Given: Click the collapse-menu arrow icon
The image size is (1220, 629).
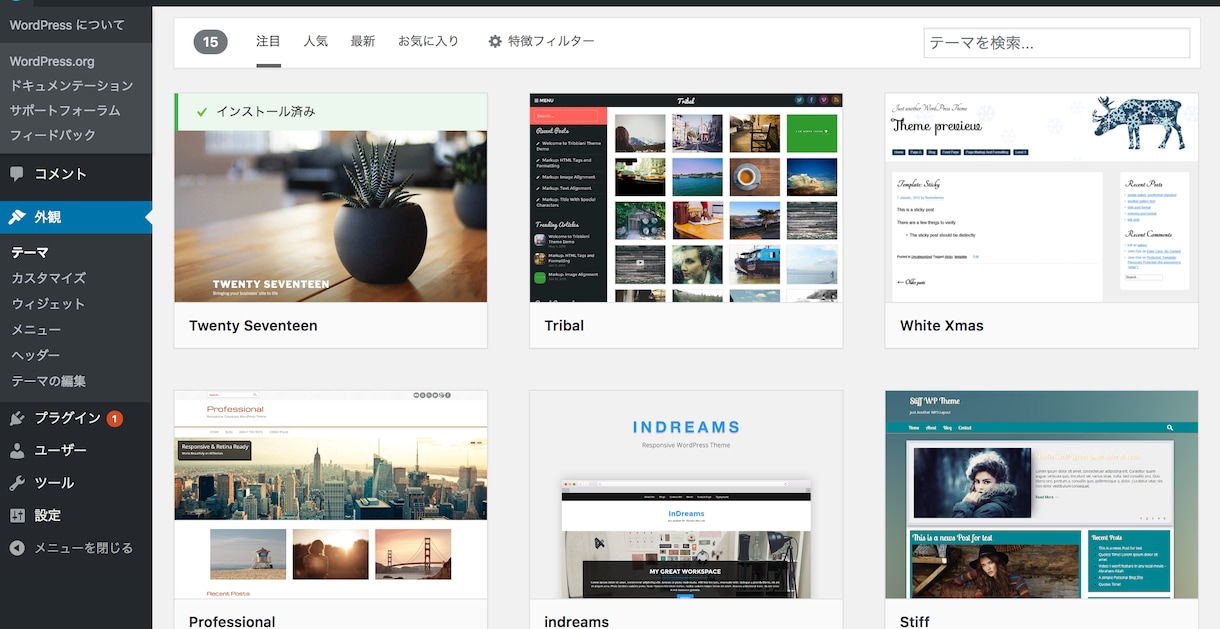Looking at the screenshot, I should (x=17, y=548).
